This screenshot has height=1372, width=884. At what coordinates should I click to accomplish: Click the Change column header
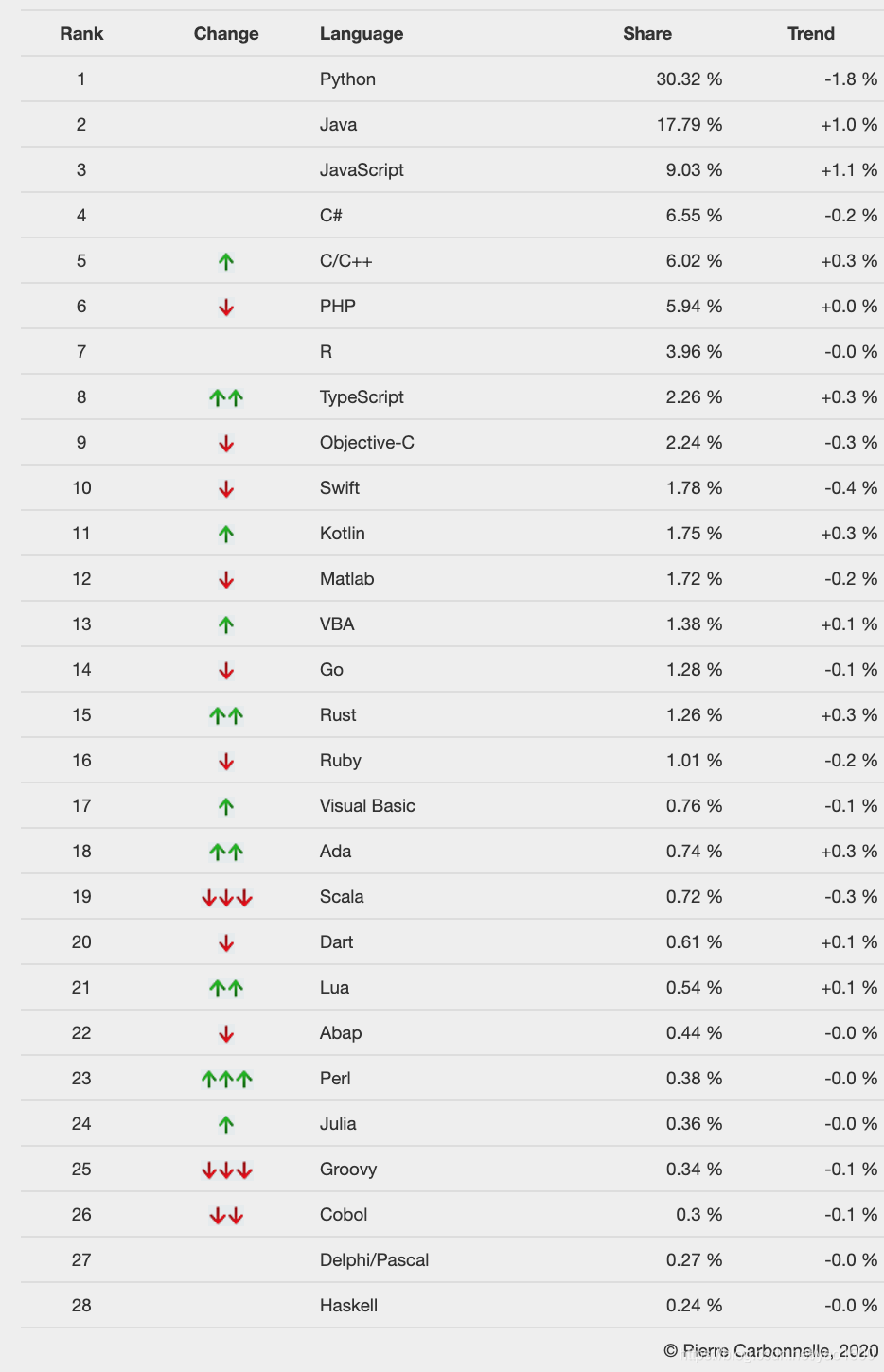coord(226,34)
